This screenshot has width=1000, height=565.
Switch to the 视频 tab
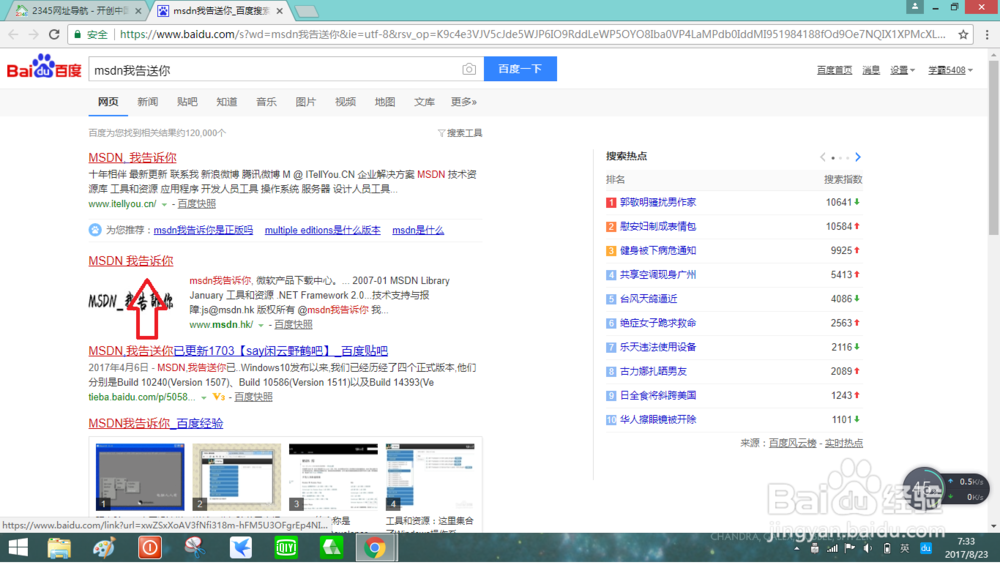point(345,102)
